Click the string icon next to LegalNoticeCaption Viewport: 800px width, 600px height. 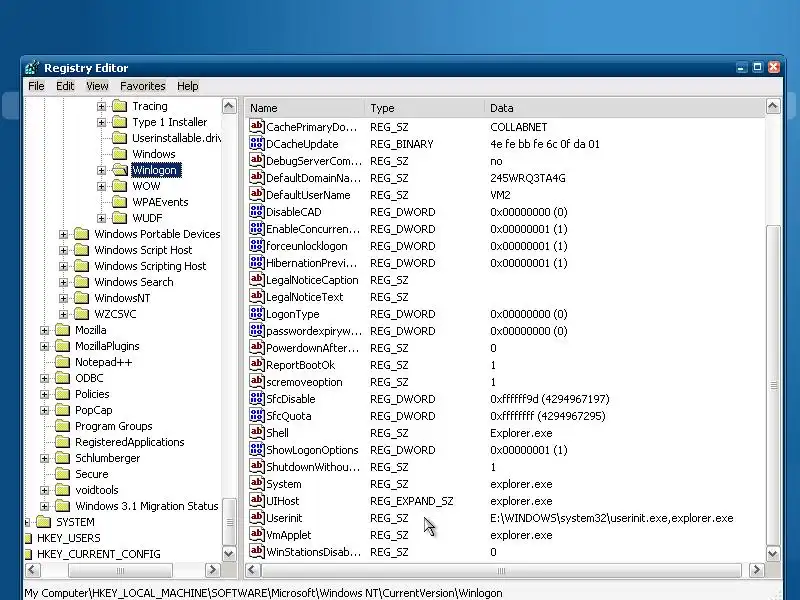(x=257, y=279)
